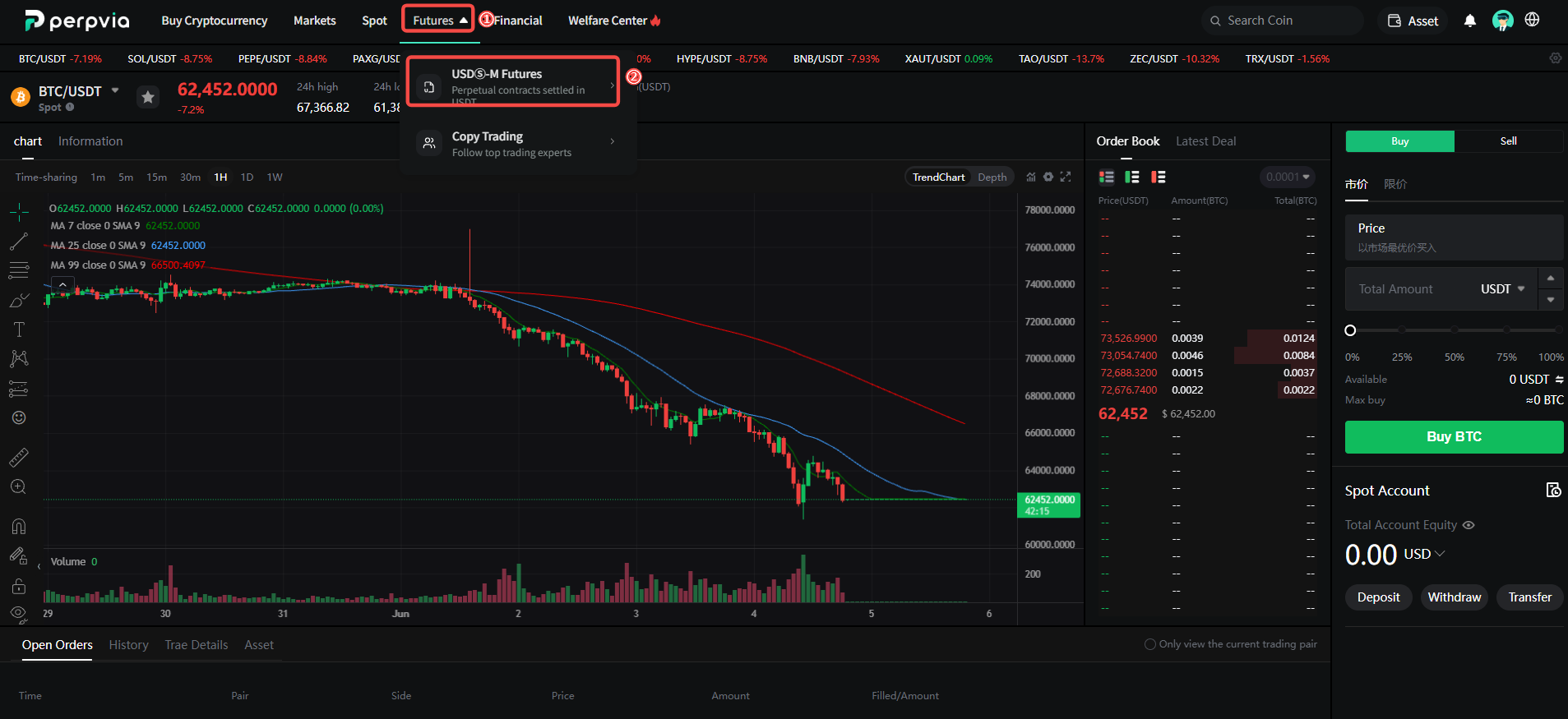Click the transfer swap icon beside Available
1568x719 pixels.
tap(1559, 379)
